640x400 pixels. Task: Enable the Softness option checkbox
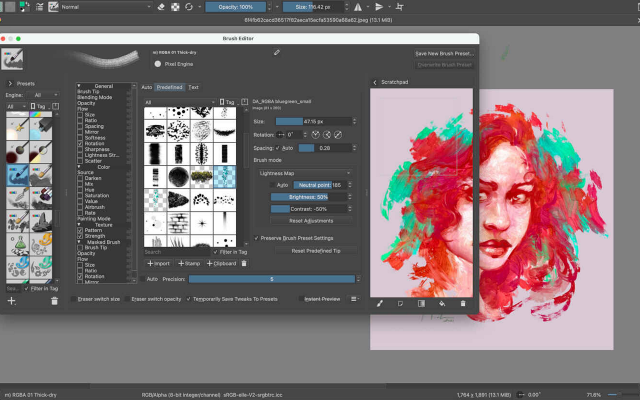[x=80, y=138]
